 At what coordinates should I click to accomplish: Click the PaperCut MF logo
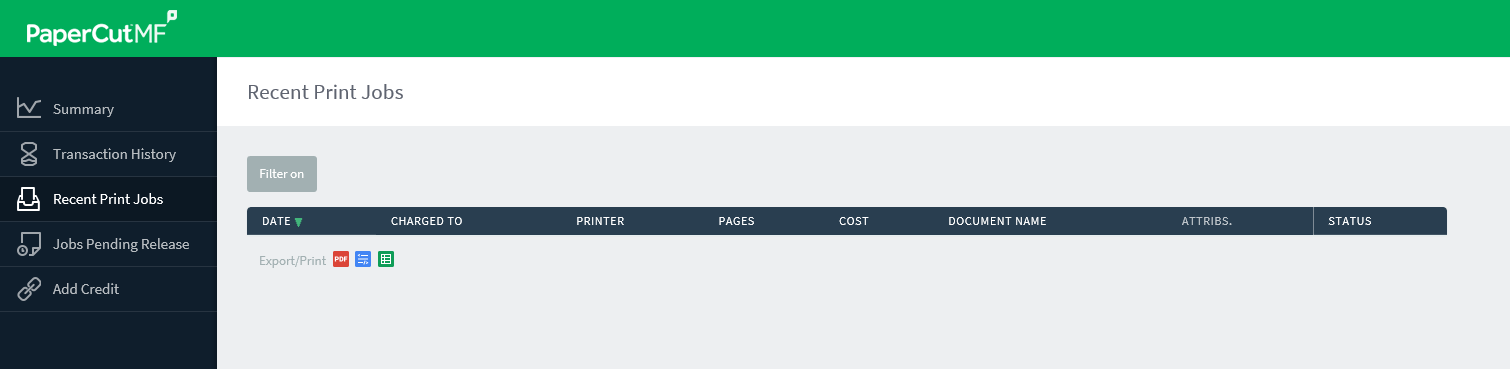(101, 30)
